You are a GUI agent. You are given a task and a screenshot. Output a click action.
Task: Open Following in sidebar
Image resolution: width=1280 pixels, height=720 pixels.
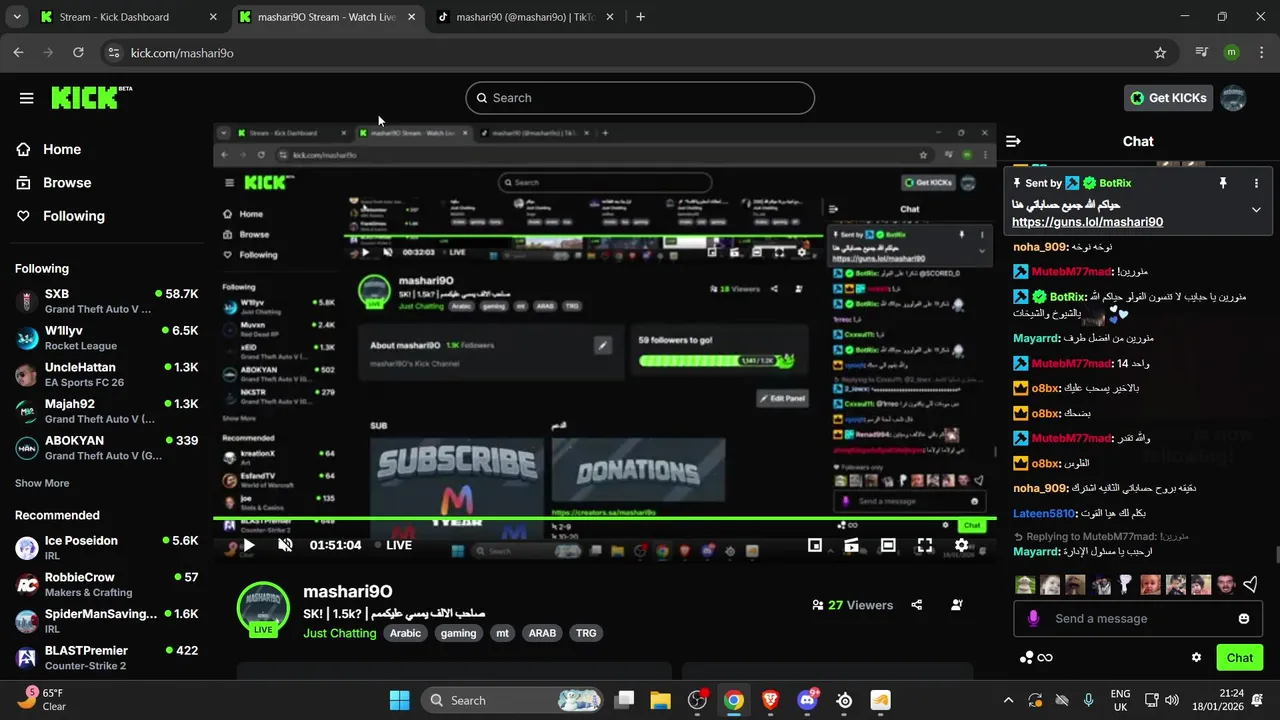click(x=73, y=216)
